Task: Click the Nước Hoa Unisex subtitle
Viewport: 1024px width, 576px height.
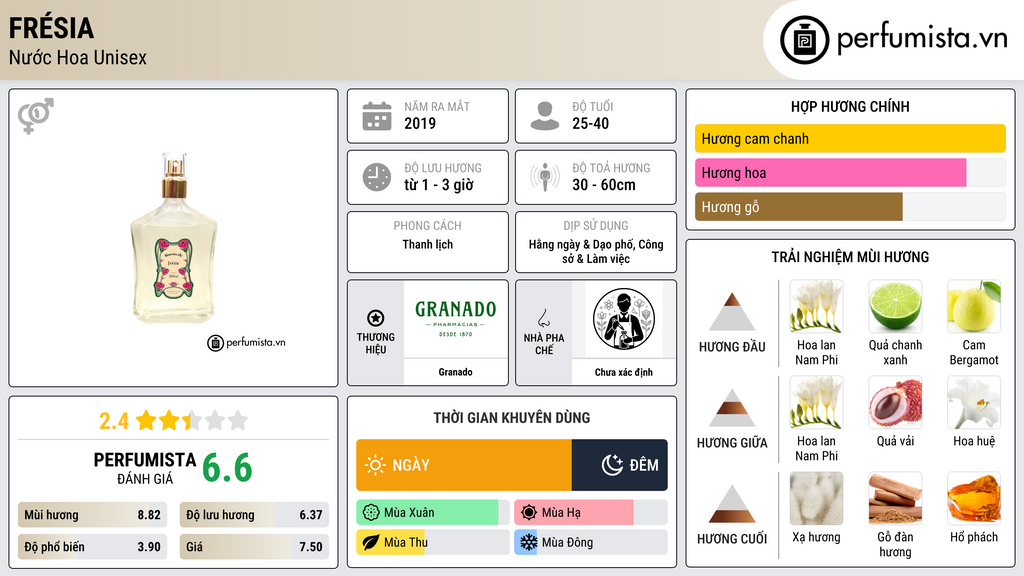Action: (x=78, y=58)
